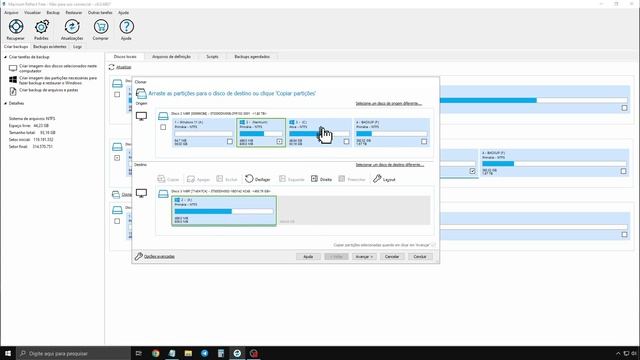
Task: Click the Excluir partition tool
Action: tap(227, 179)
